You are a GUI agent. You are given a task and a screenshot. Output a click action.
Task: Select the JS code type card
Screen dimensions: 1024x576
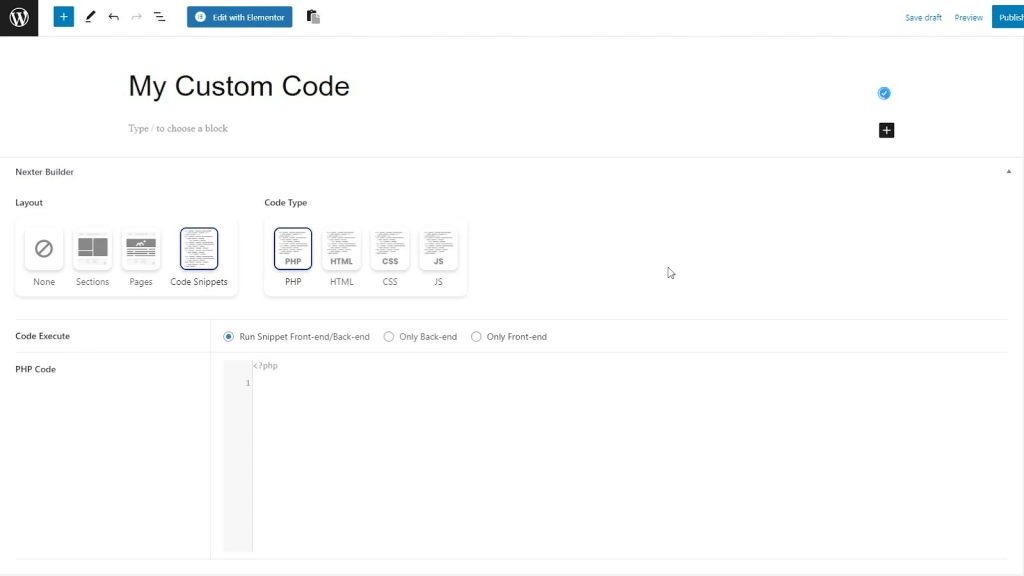click(438, 249)
